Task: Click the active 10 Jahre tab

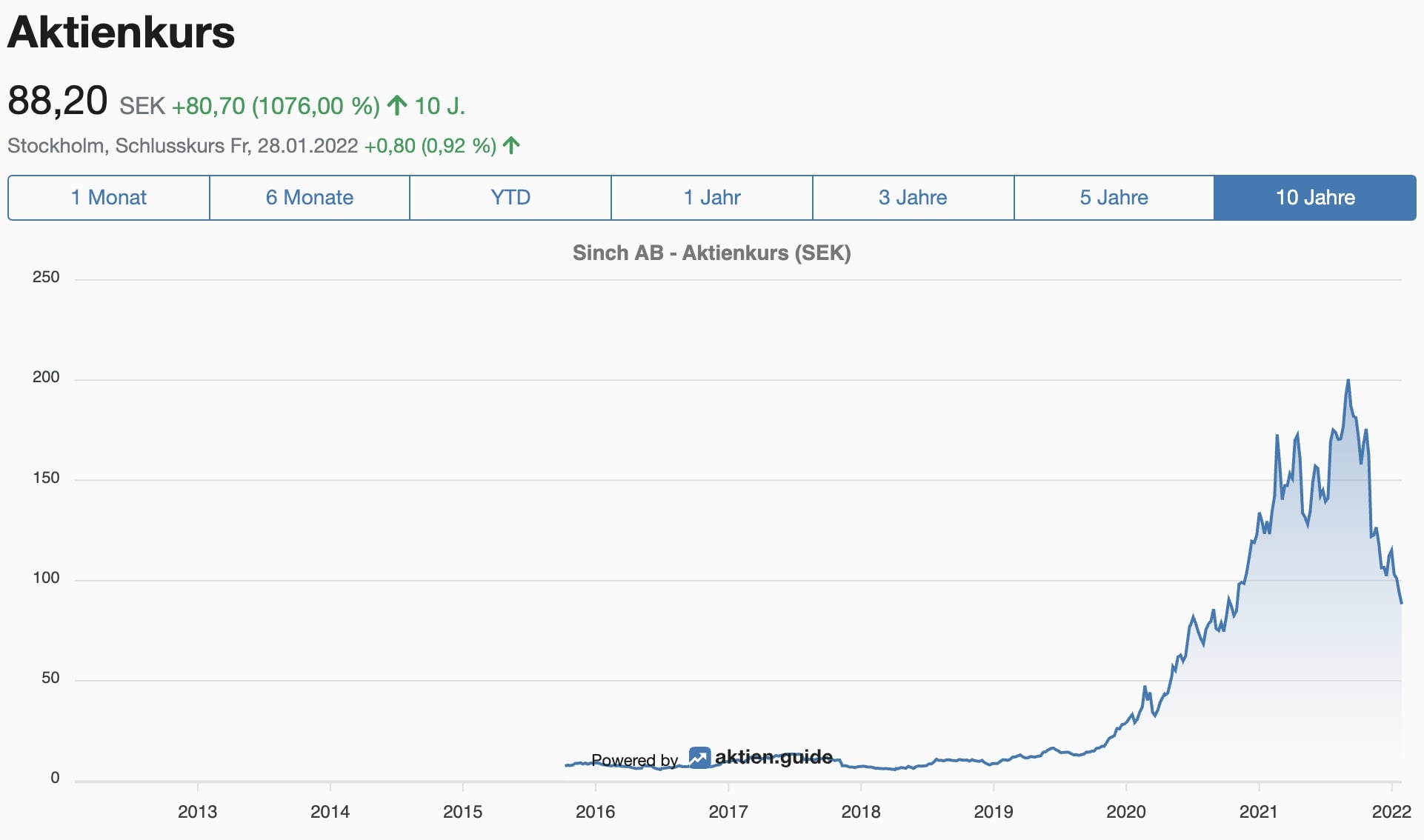Action: pos(1315,198)
